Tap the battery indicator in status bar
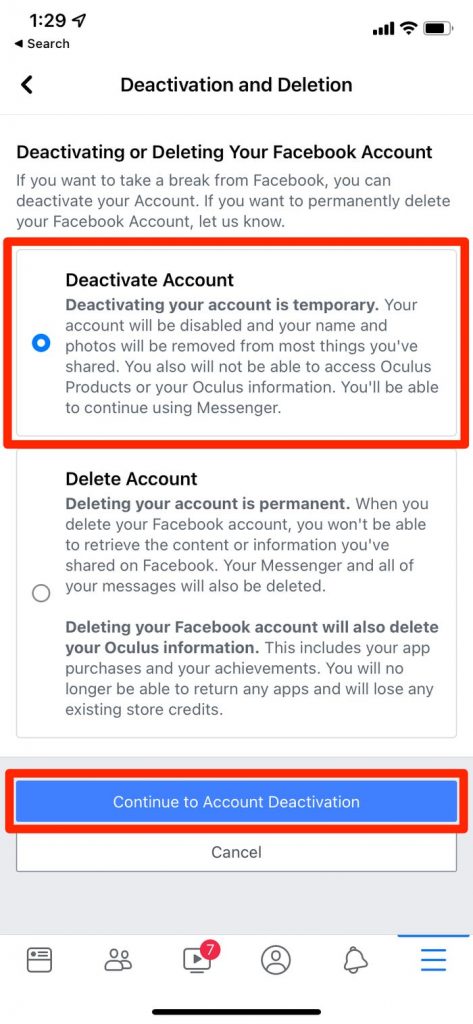This screenshot has width=473, height=1024. pos(434,28)
